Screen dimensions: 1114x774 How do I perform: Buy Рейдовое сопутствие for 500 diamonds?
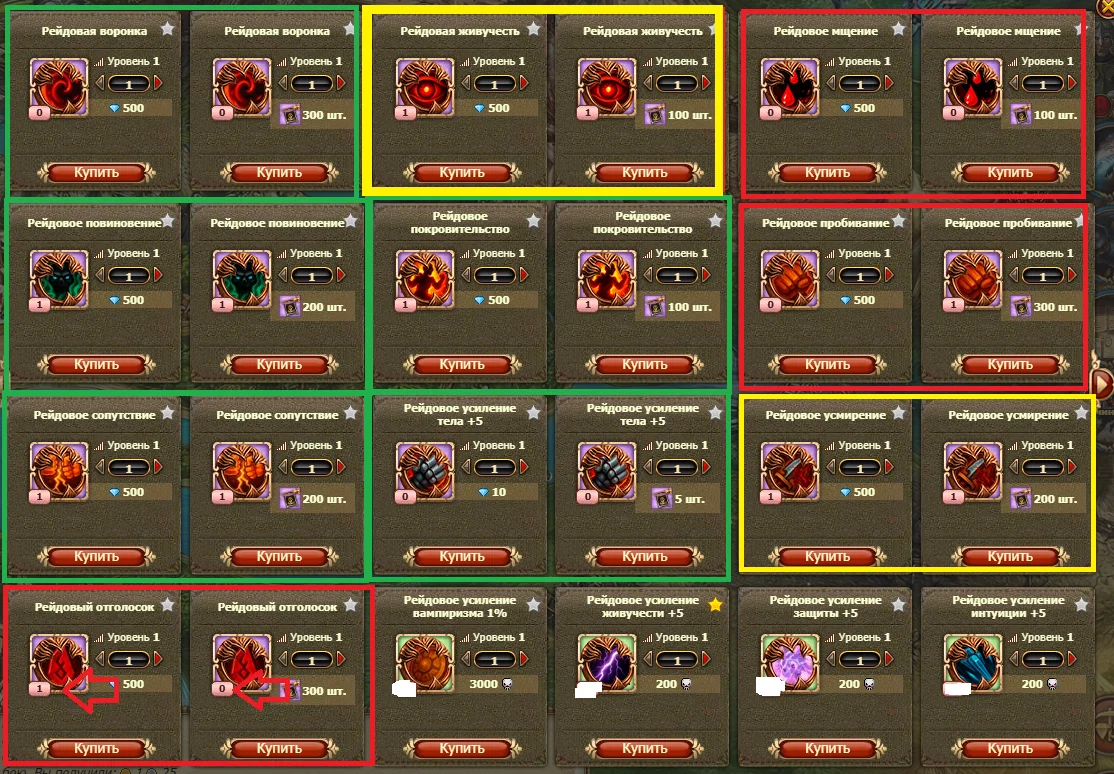[97, 557]
